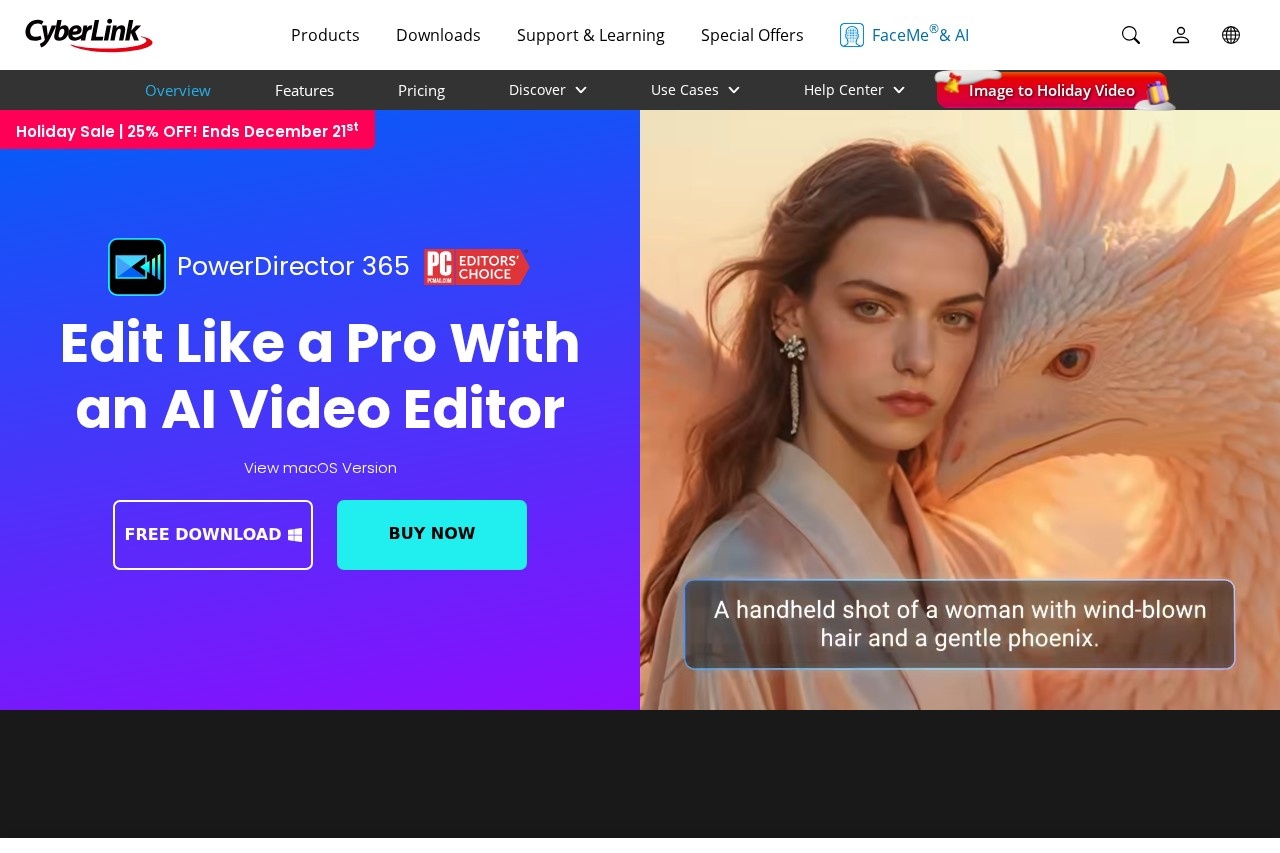Click the Windows logo on Free Download

tap(295, 535)
